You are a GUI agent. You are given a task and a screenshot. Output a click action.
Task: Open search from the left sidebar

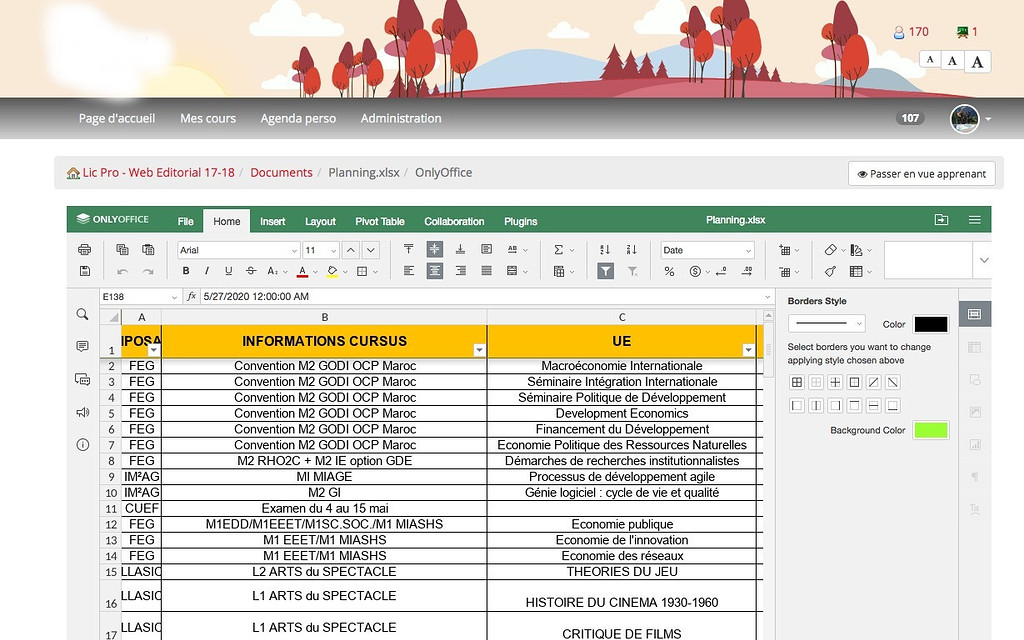pos(83,314)
